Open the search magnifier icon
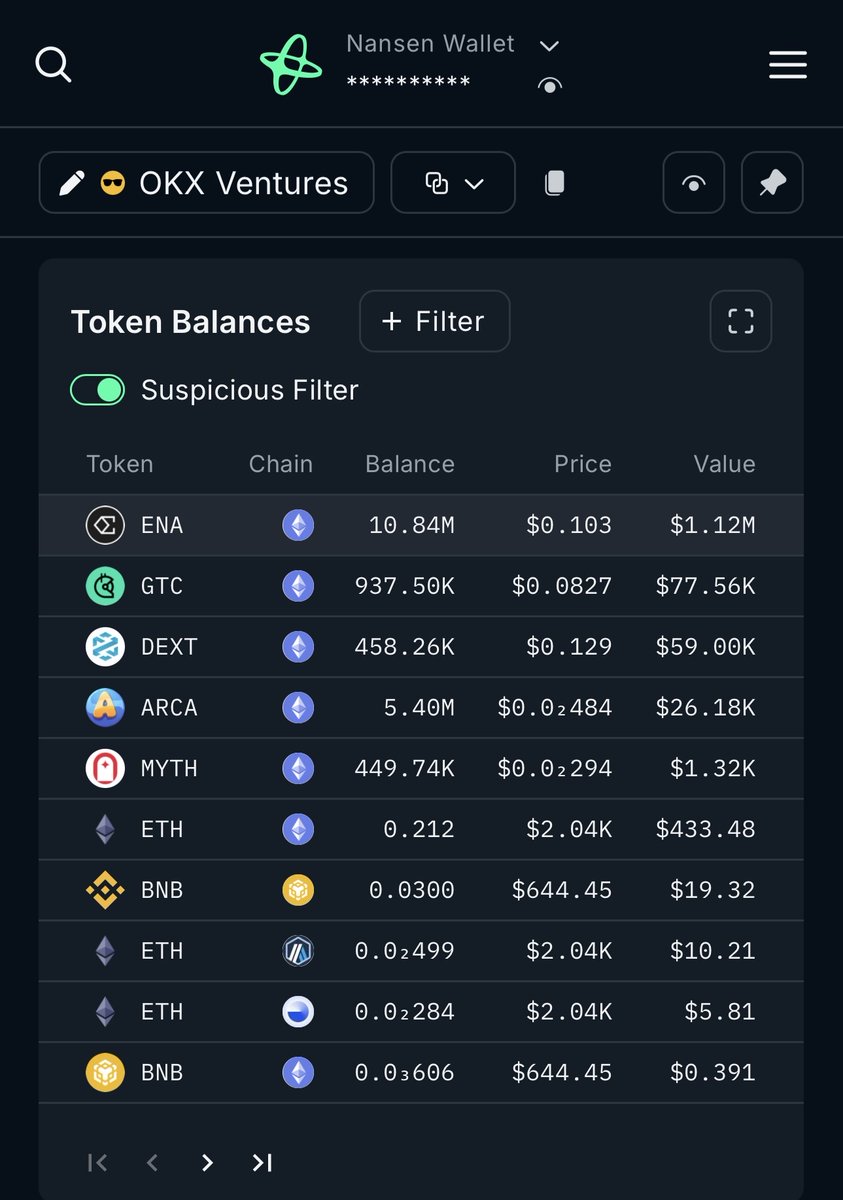The image size is (843, 1200). click(x=53, y=65)
